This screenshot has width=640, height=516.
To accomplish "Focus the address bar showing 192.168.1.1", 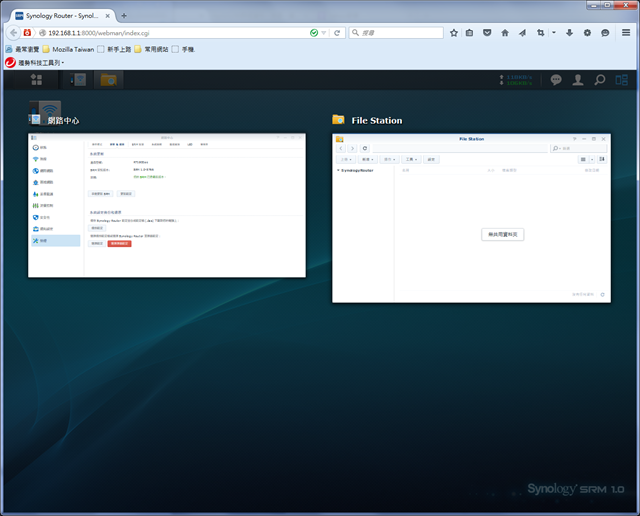I will tap(176, 33).
